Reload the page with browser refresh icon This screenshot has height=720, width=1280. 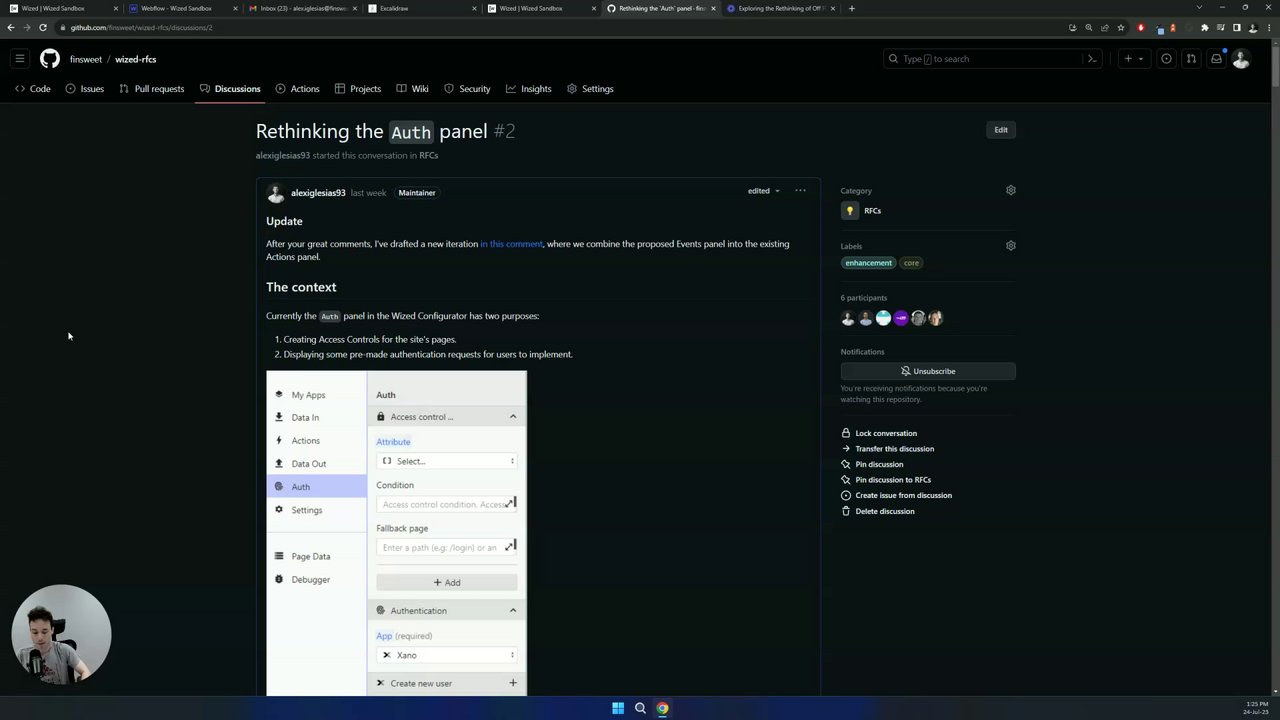[x=43, y=27]
